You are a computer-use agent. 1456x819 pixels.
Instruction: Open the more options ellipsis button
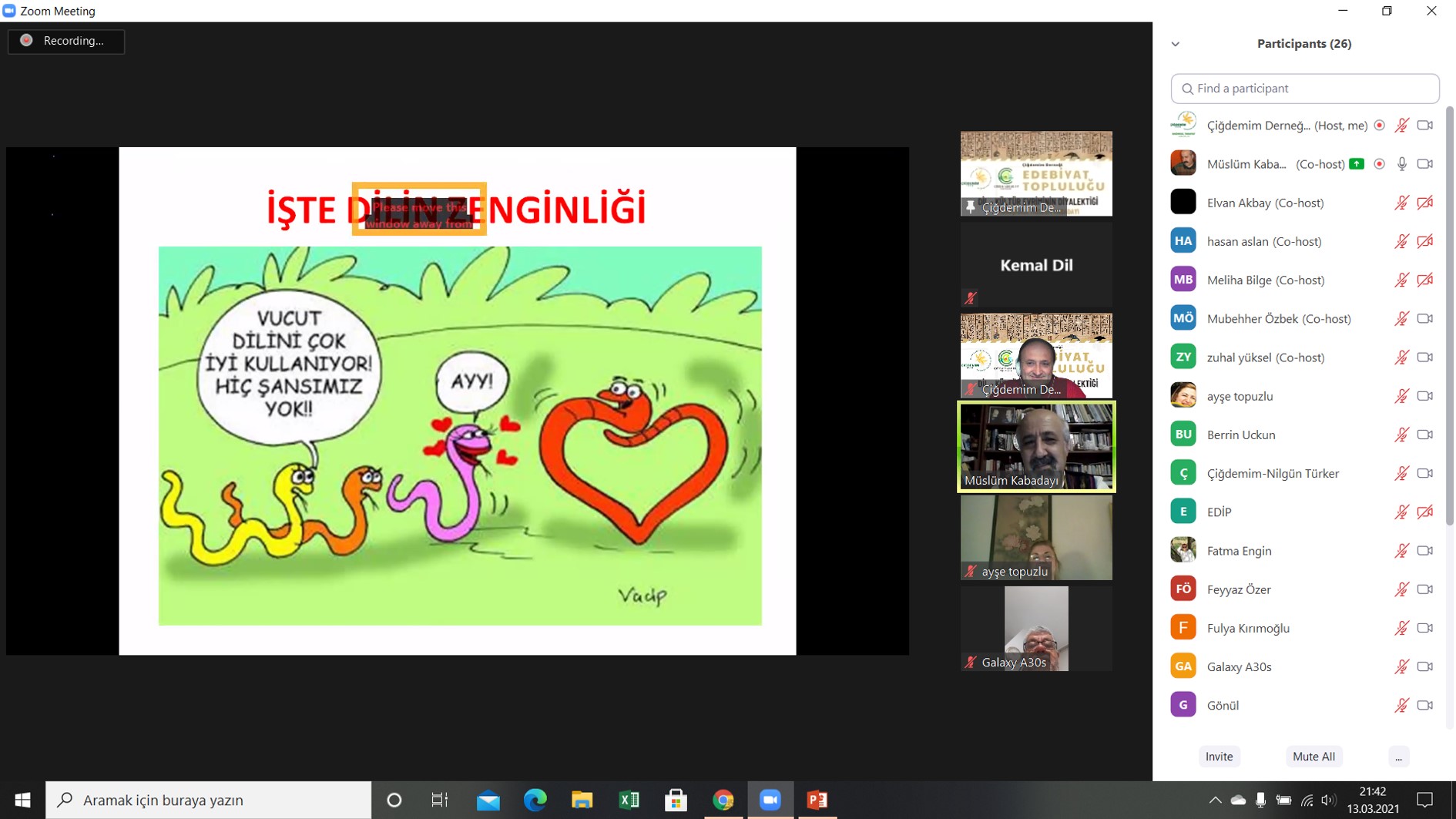(x=1398, y=757)
